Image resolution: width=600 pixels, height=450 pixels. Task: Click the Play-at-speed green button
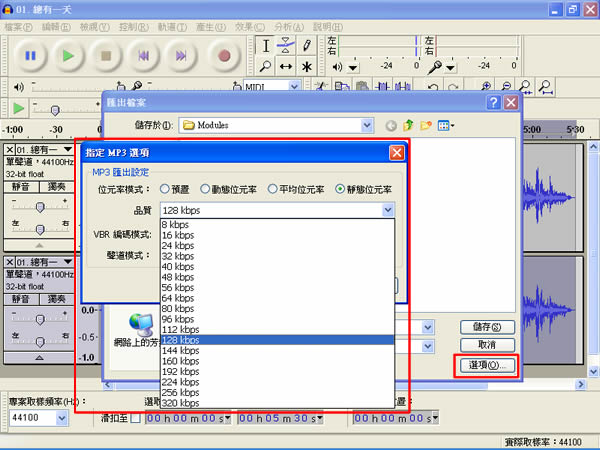point(18,108)
